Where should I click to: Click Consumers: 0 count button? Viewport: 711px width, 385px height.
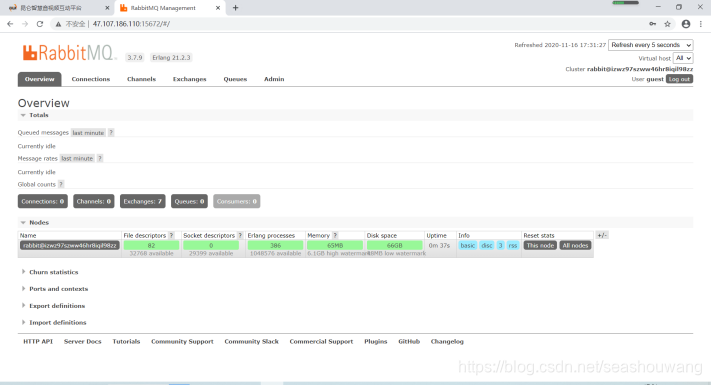point(237,201)
